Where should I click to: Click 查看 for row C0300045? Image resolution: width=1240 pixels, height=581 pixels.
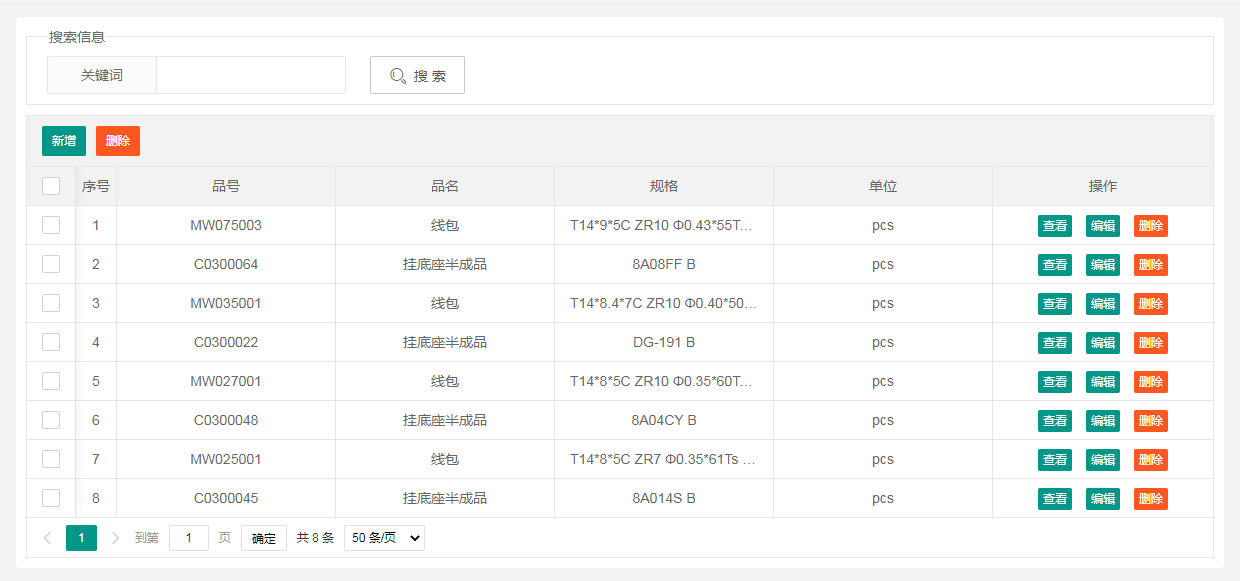(x=1055, y=499)
